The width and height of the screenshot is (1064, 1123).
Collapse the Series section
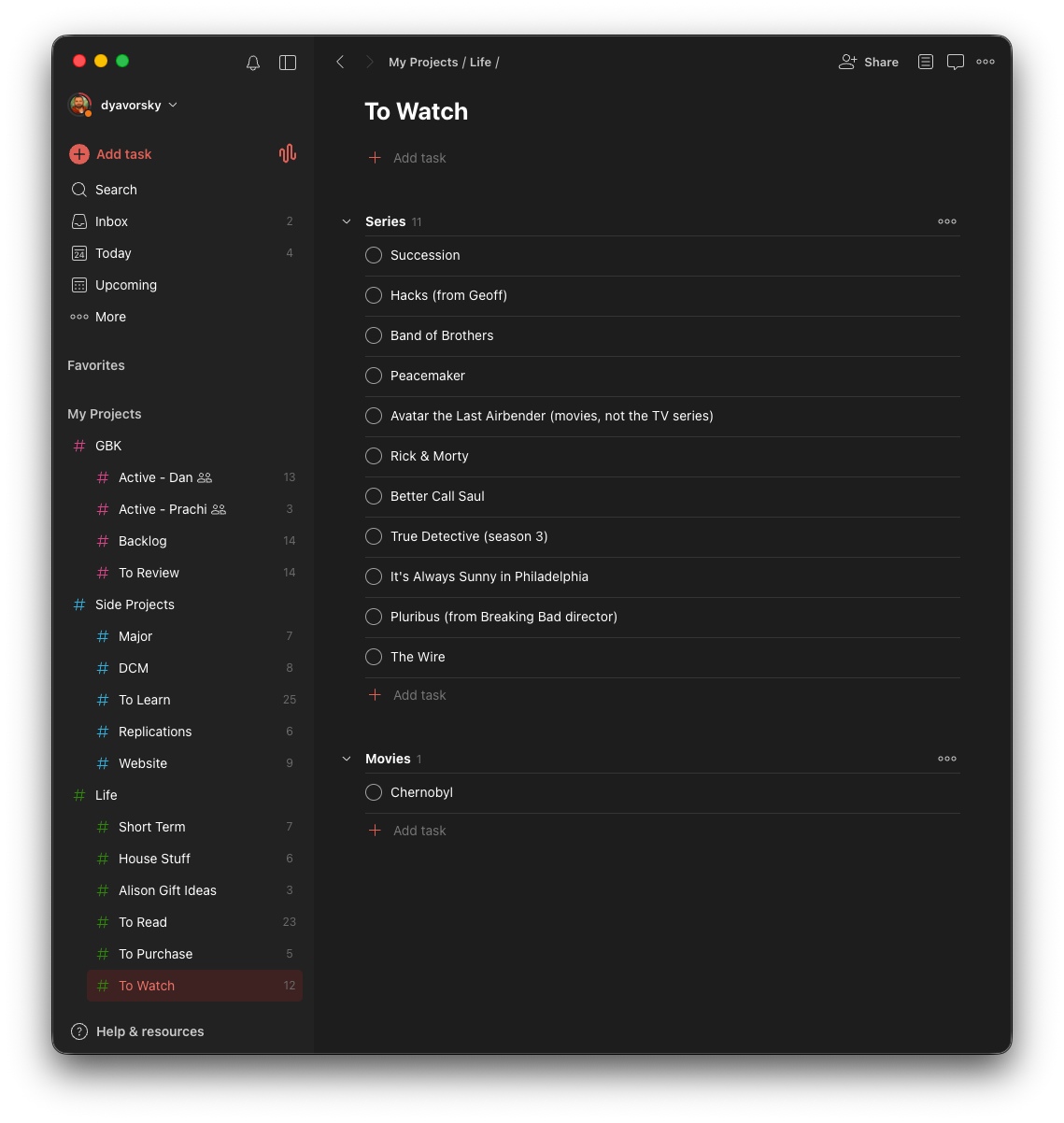347,221
